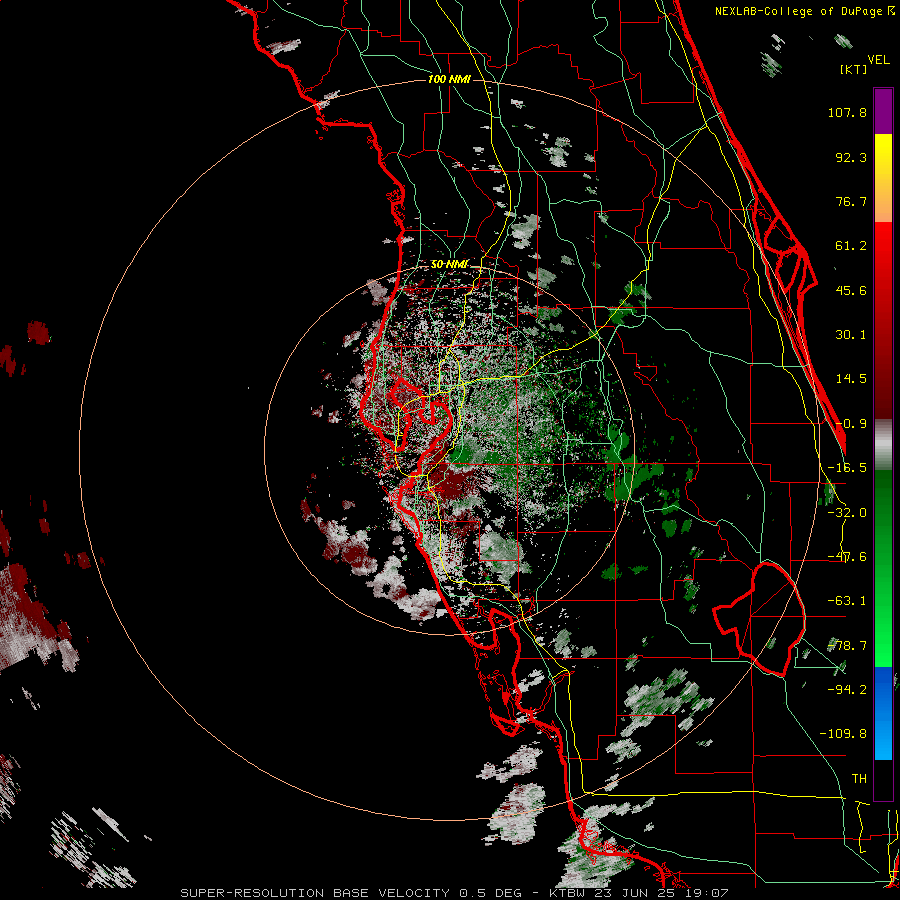Pick the gray near-zero segment of velocity scale
900x900 pixels.
(883, 445)
